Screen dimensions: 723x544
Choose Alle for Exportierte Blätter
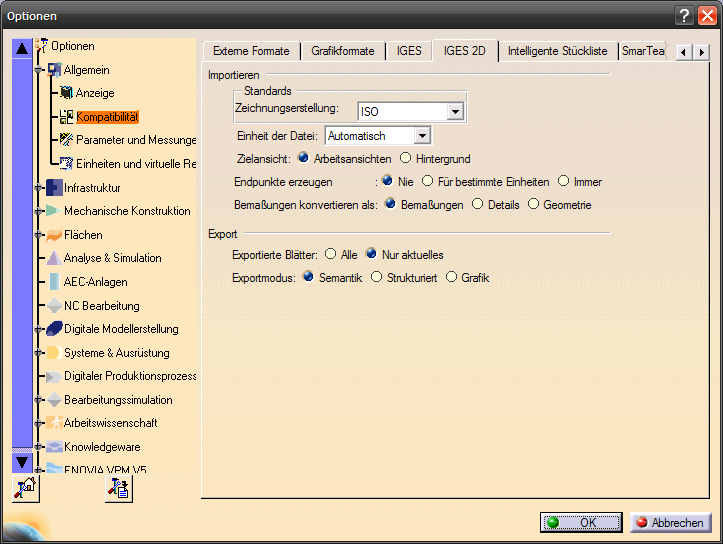[x=330, y=254]
